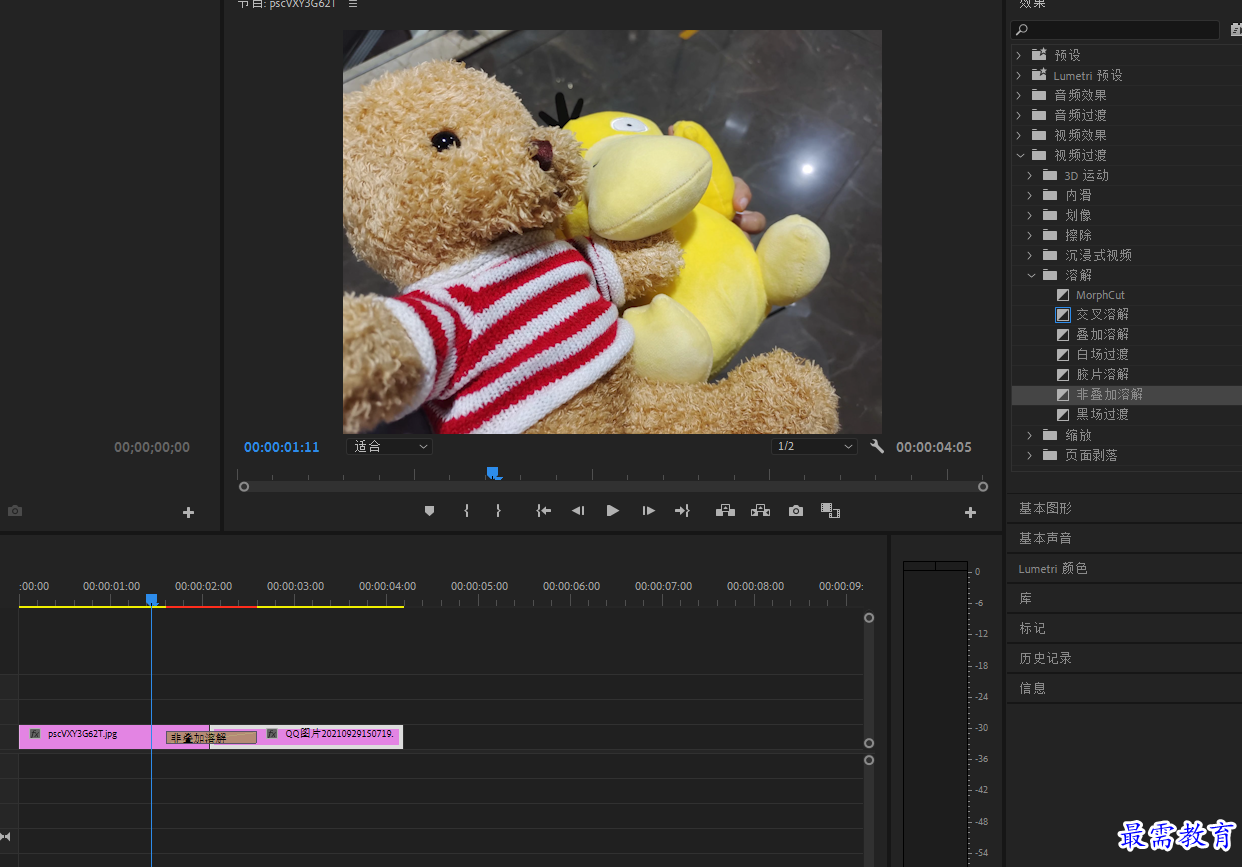Open the source monitor button editor plus
Viewport: 1242px width, 867px height.
pyautogui.click(x=188, y=513)
